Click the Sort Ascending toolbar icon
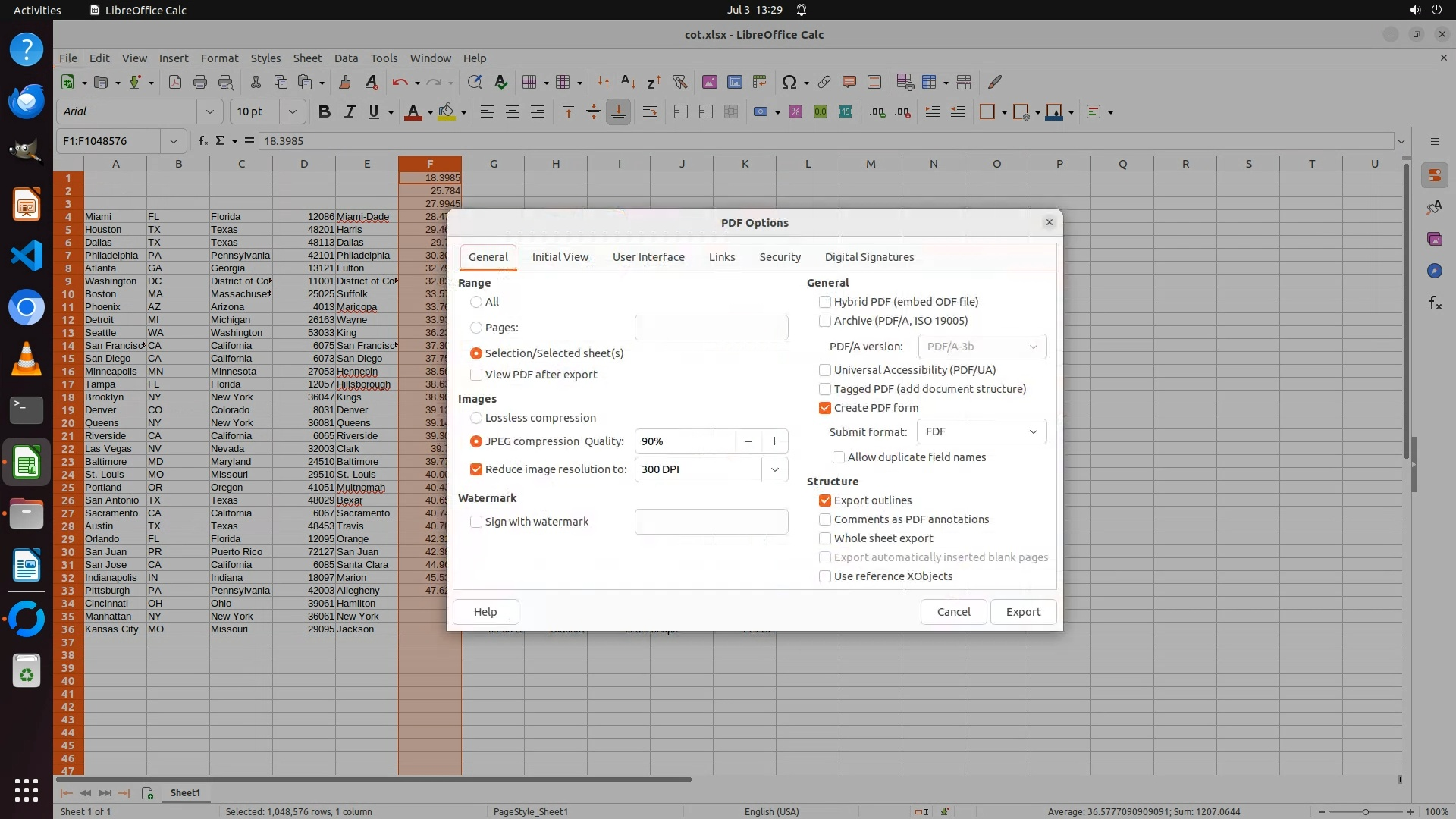The height and width of the screenshot is (819, 1456). [x=628, y=82]
